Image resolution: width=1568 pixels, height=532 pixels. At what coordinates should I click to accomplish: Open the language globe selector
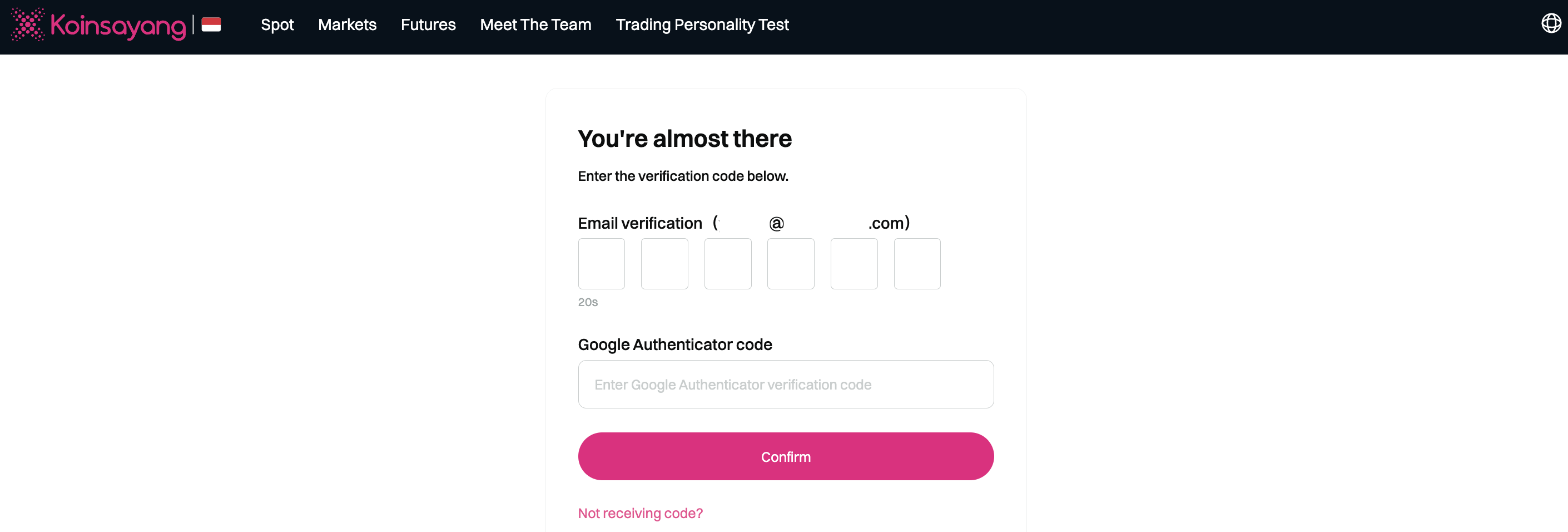(x=1550, y=24)
